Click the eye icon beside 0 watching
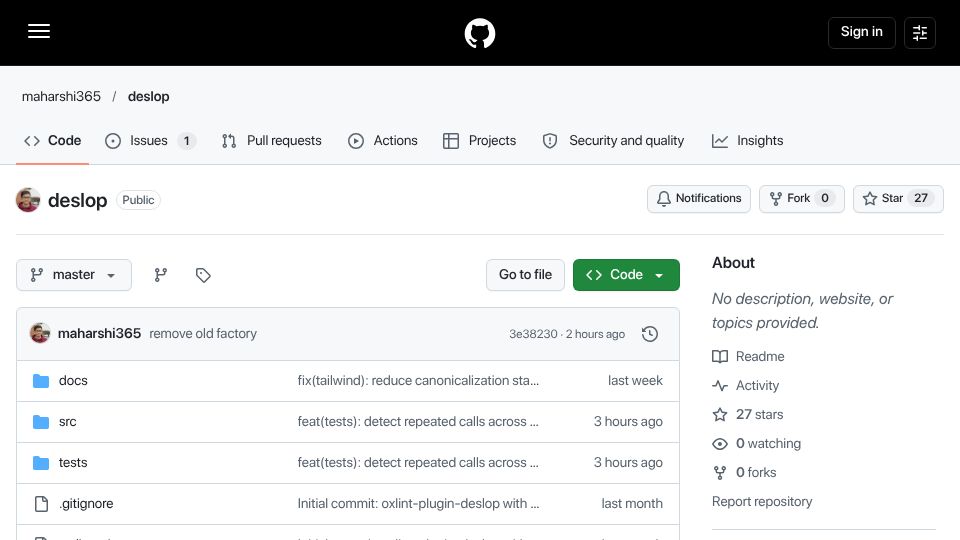 click(720, 444)
